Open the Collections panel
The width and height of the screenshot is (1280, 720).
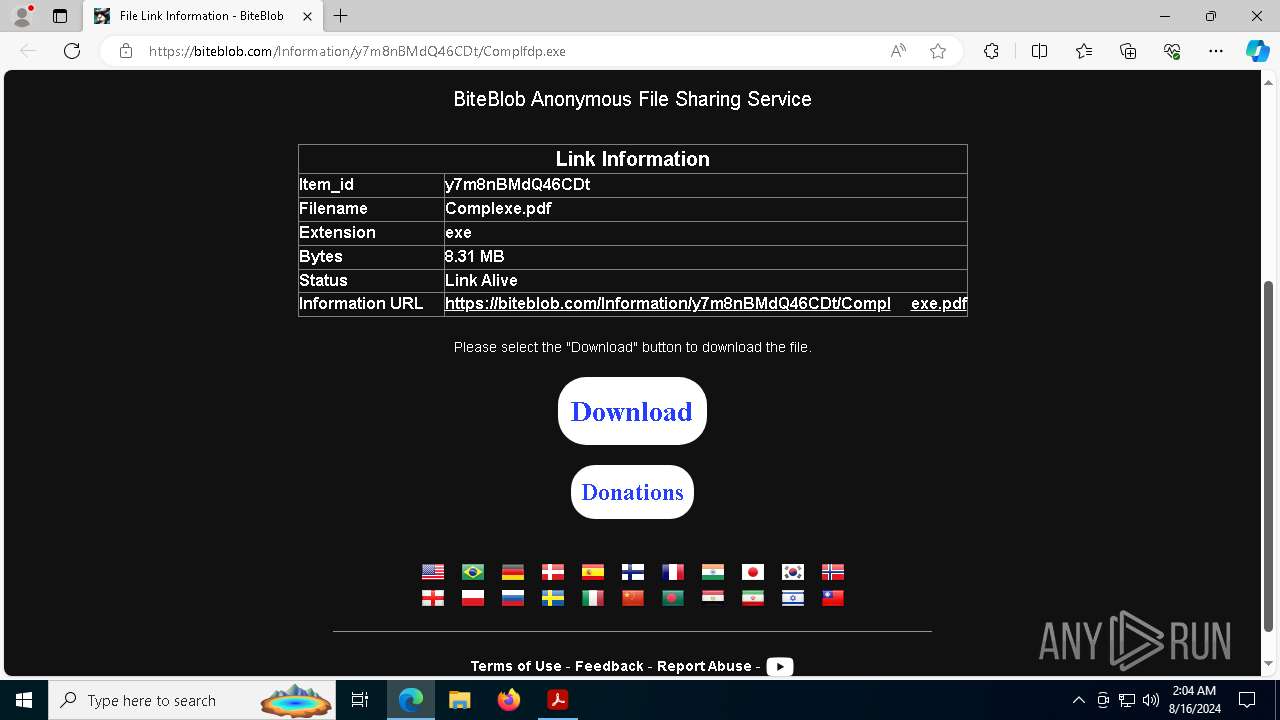(x=1128, y=51)
